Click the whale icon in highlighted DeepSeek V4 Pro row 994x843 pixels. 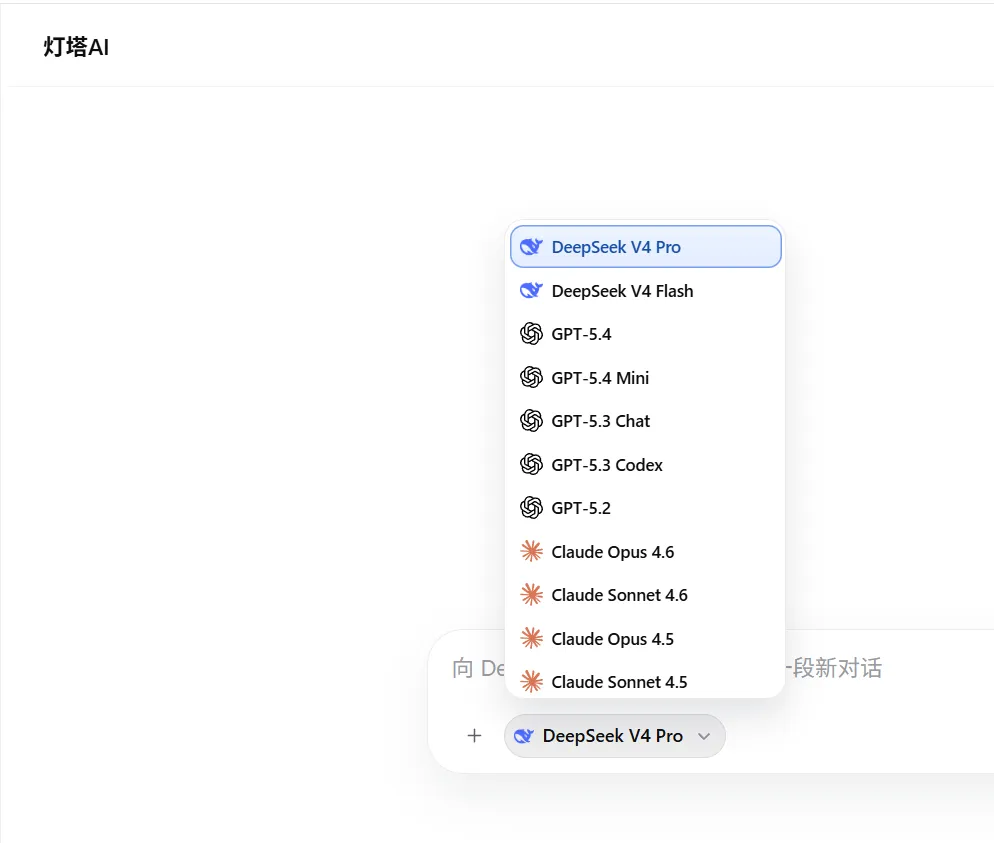click(531, 246)
